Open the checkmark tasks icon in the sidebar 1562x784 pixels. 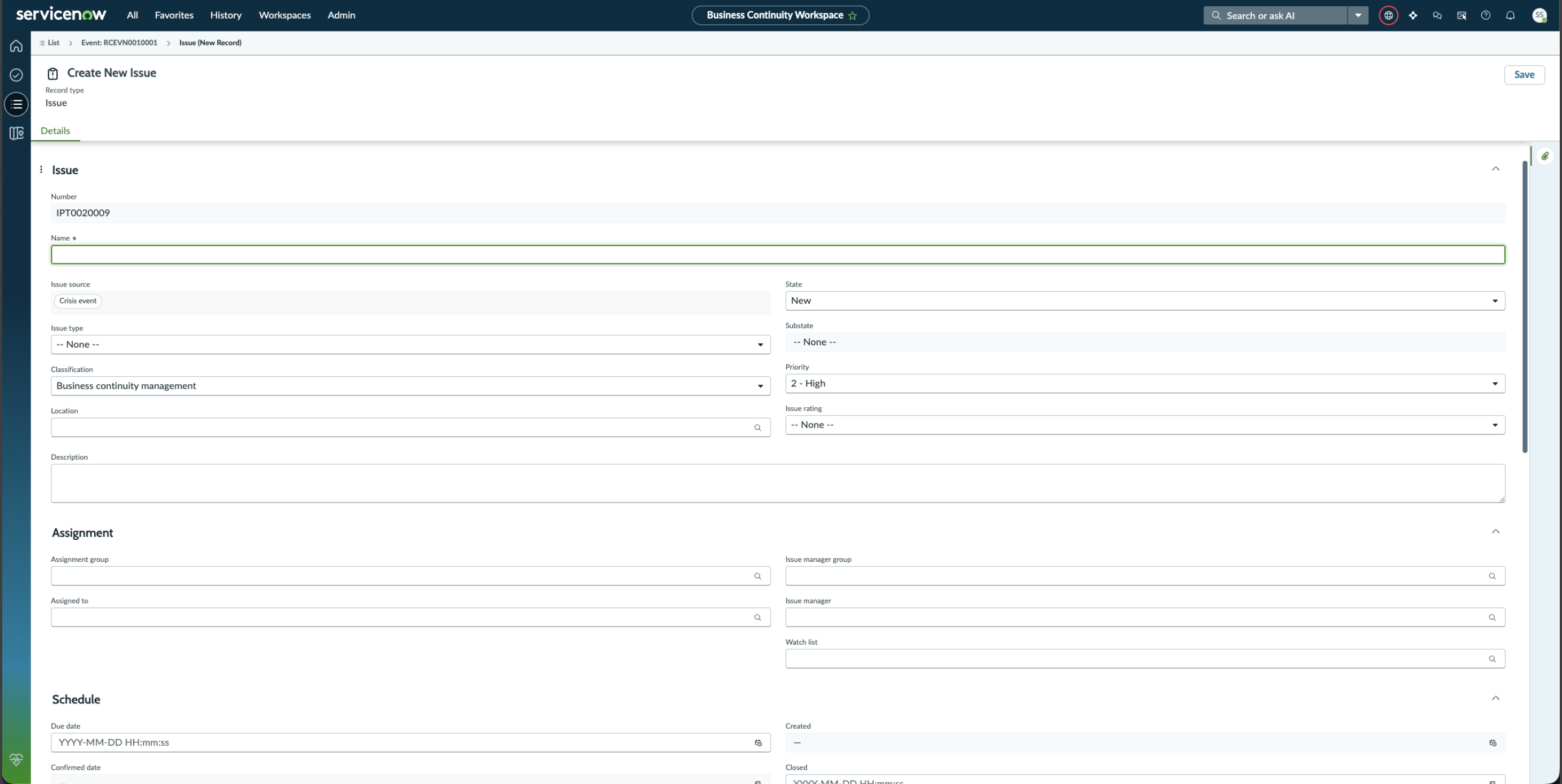(x=16, y=75)
